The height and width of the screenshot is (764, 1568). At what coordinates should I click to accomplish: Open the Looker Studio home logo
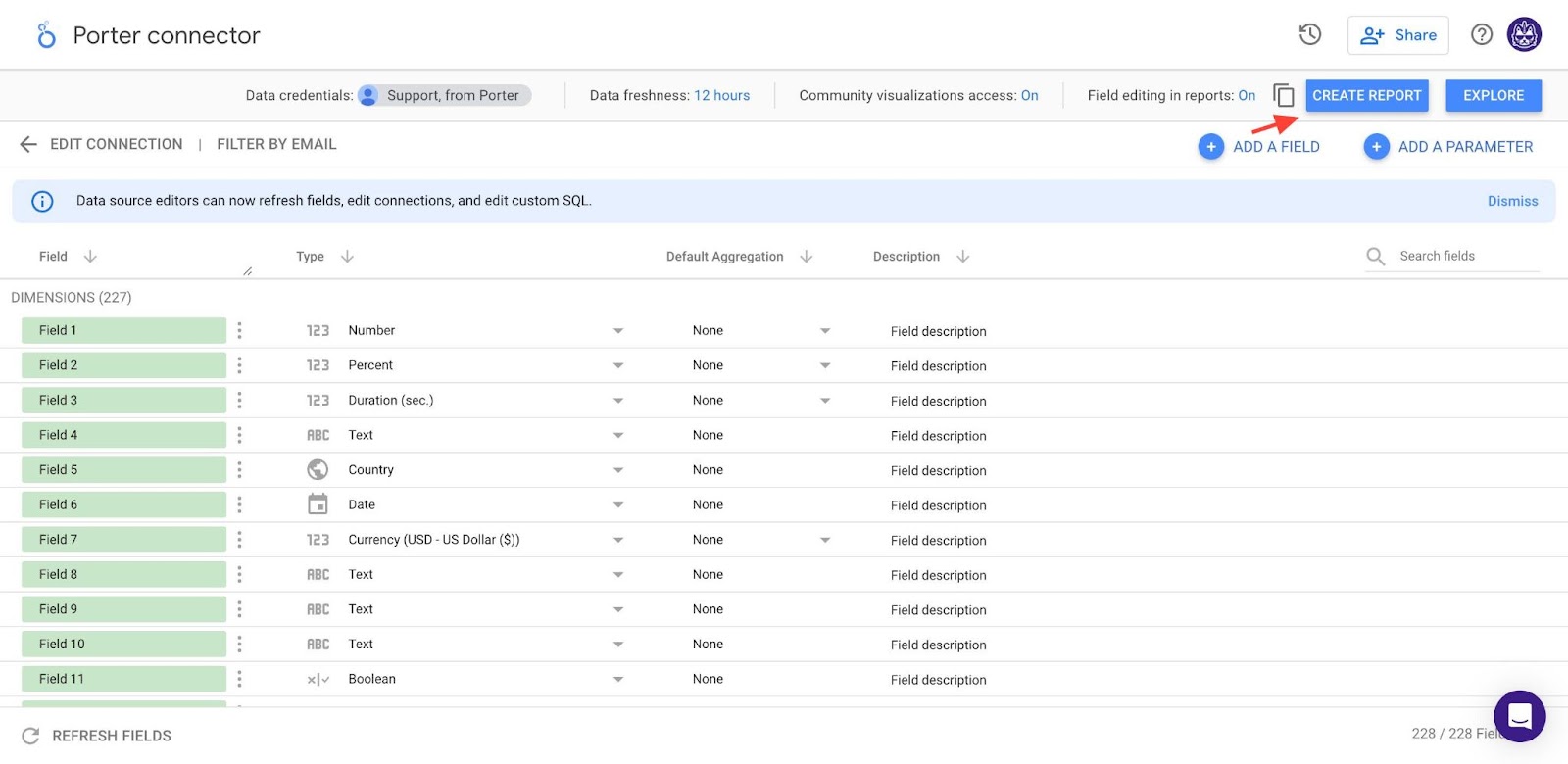[x=46, y=35]
